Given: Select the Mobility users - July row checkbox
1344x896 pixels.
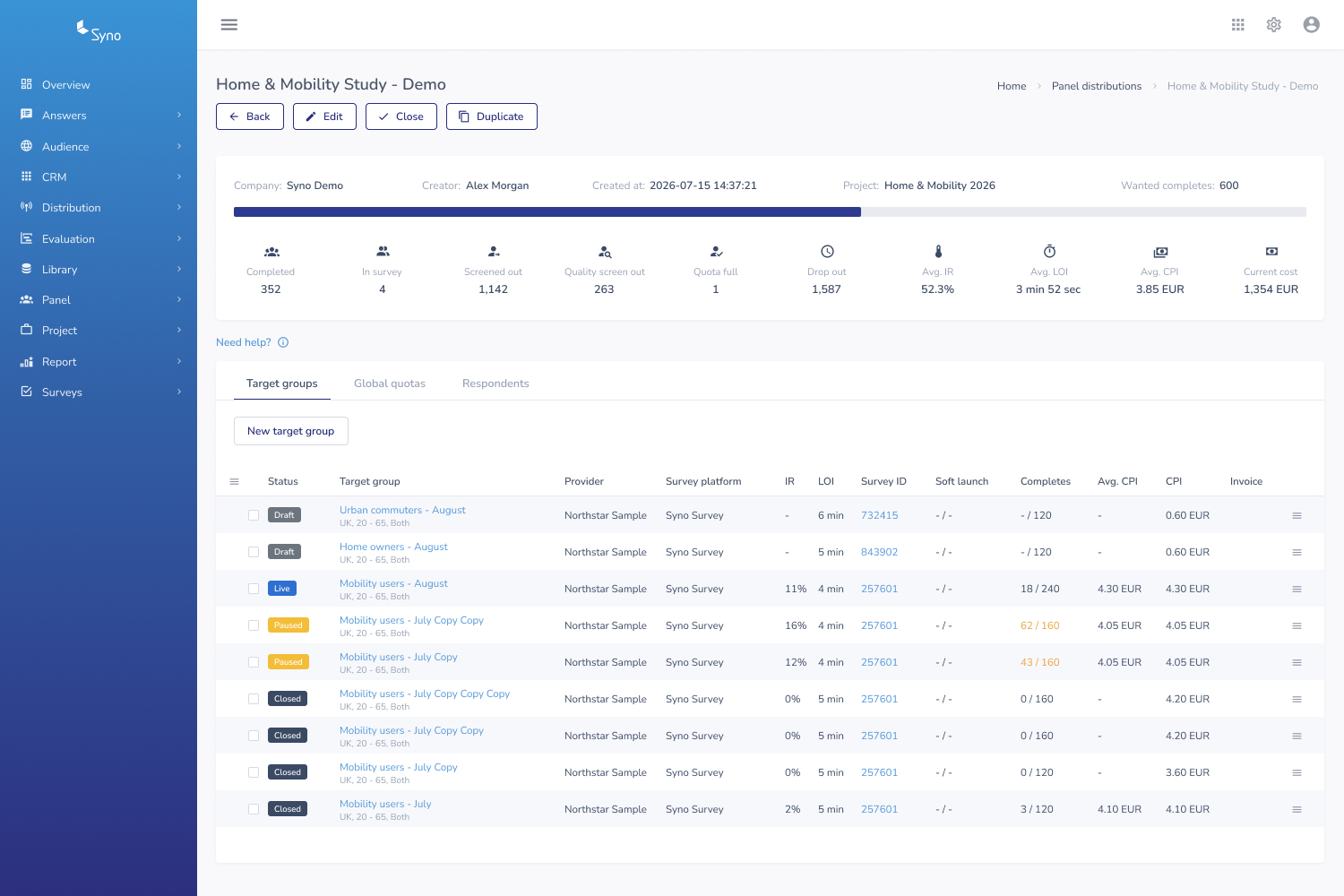Looking at the screenshot, I should pyautogui.click(x=254, y=809).
